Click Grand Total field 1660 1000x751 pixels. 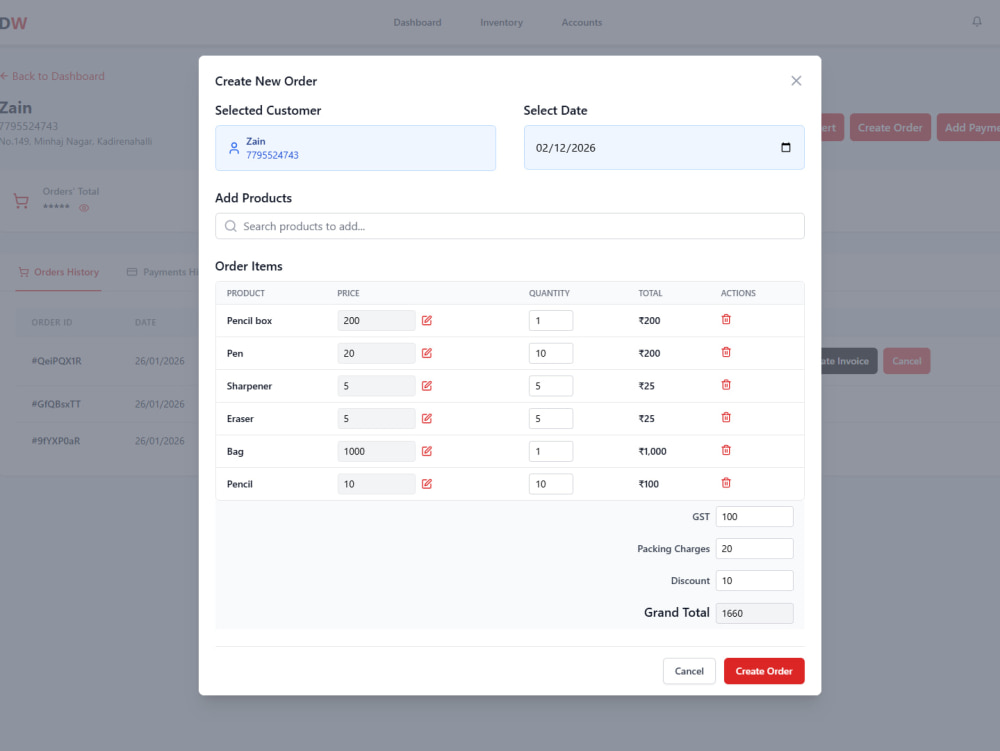tap(754, 613)
